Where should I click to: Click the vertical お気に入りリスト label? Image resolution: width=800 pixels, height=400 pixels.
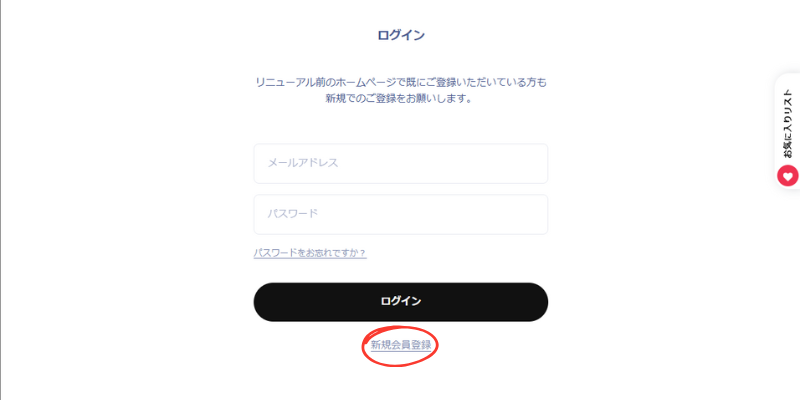tap(788, 124)
